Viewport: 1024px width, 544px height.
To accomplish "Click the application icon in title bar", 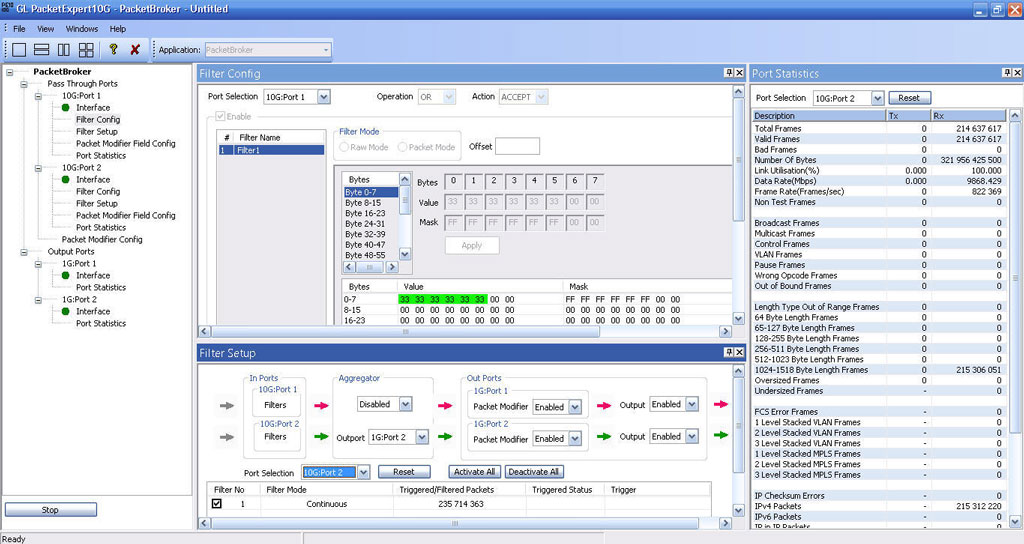I will (x=7, y=8).
